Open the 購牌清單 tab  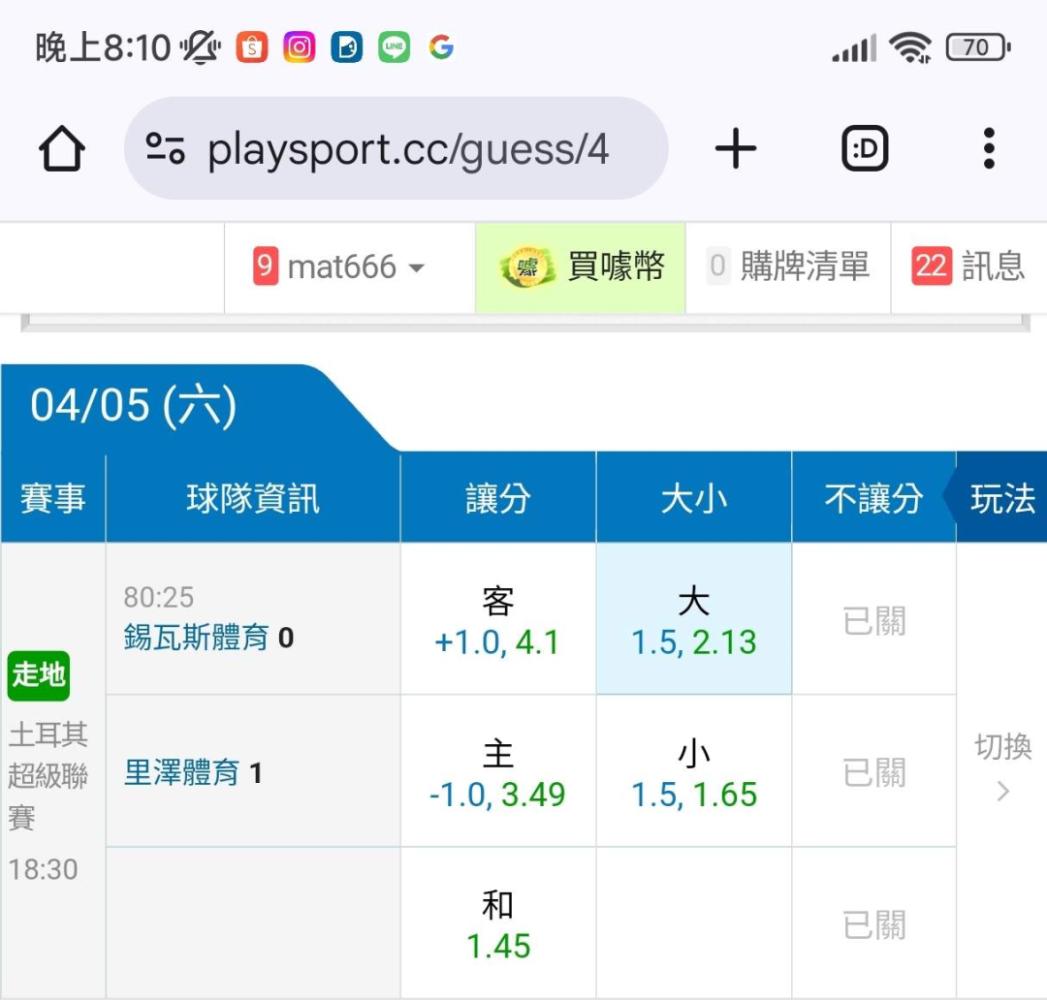click(788, 267)
